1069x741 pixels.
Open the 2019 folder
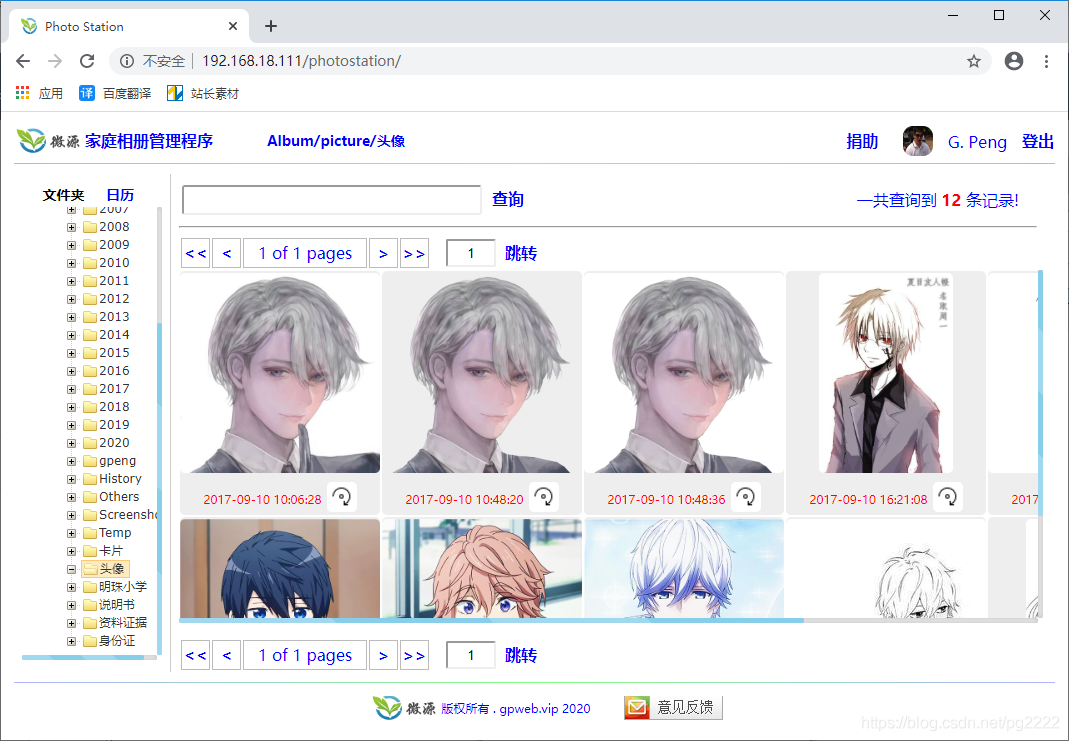coord(106,425)
